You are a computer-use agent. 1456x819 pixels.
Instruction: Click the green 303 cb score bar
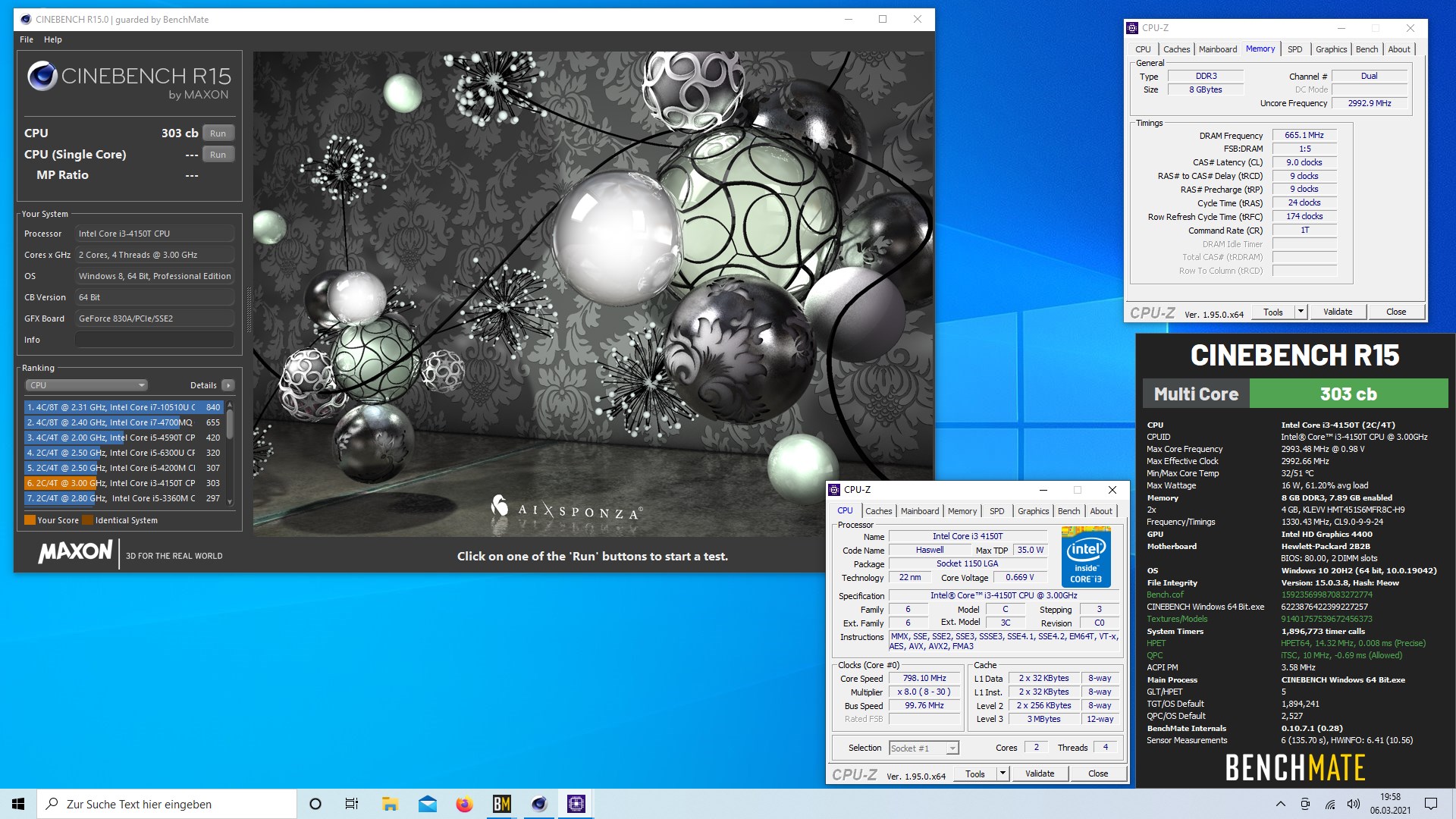1348,394
